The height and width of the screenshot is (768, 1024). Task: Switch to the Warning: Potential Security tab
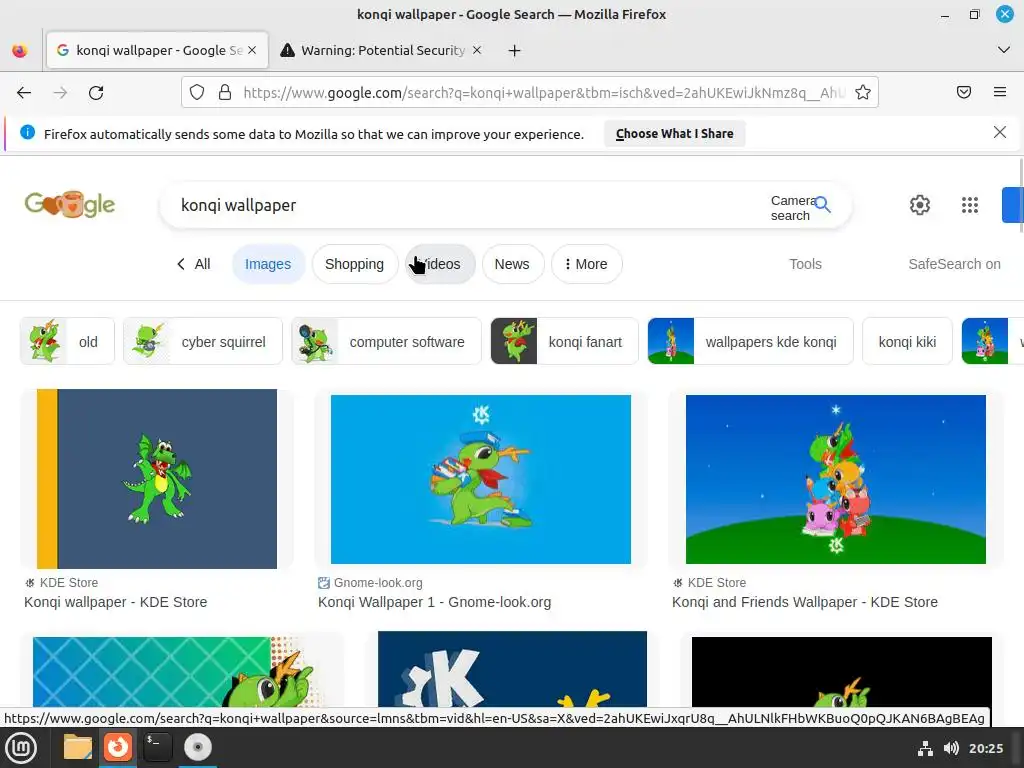point(382,50)
